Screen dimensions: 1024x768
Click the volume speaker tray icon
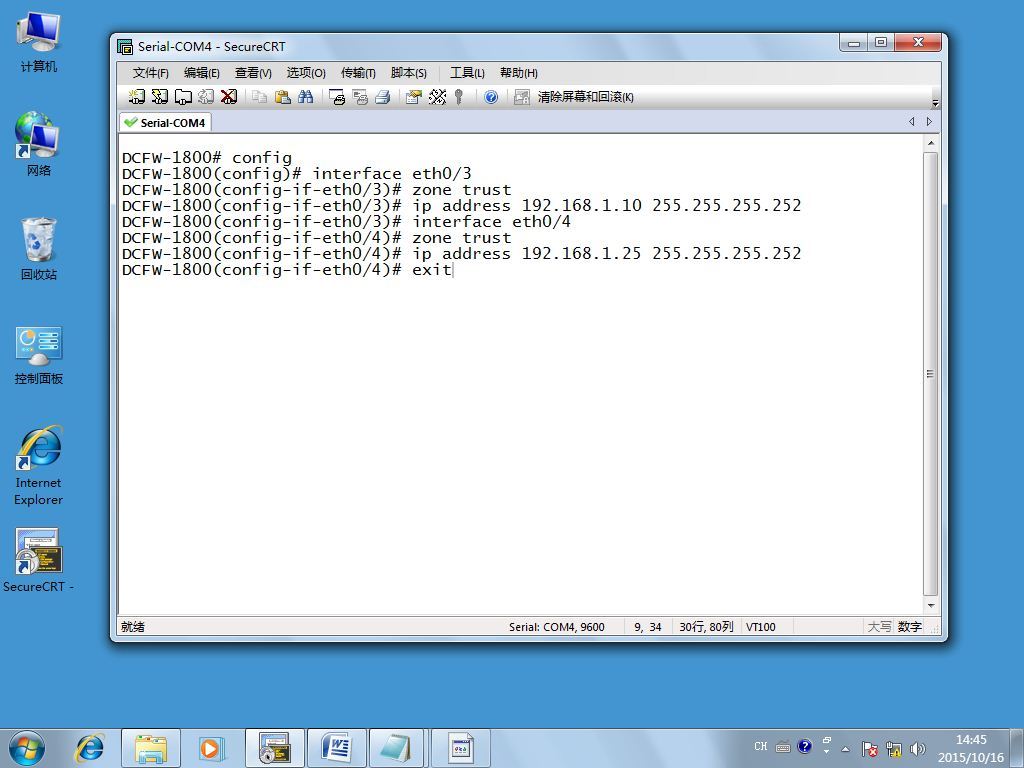point(918,748)
